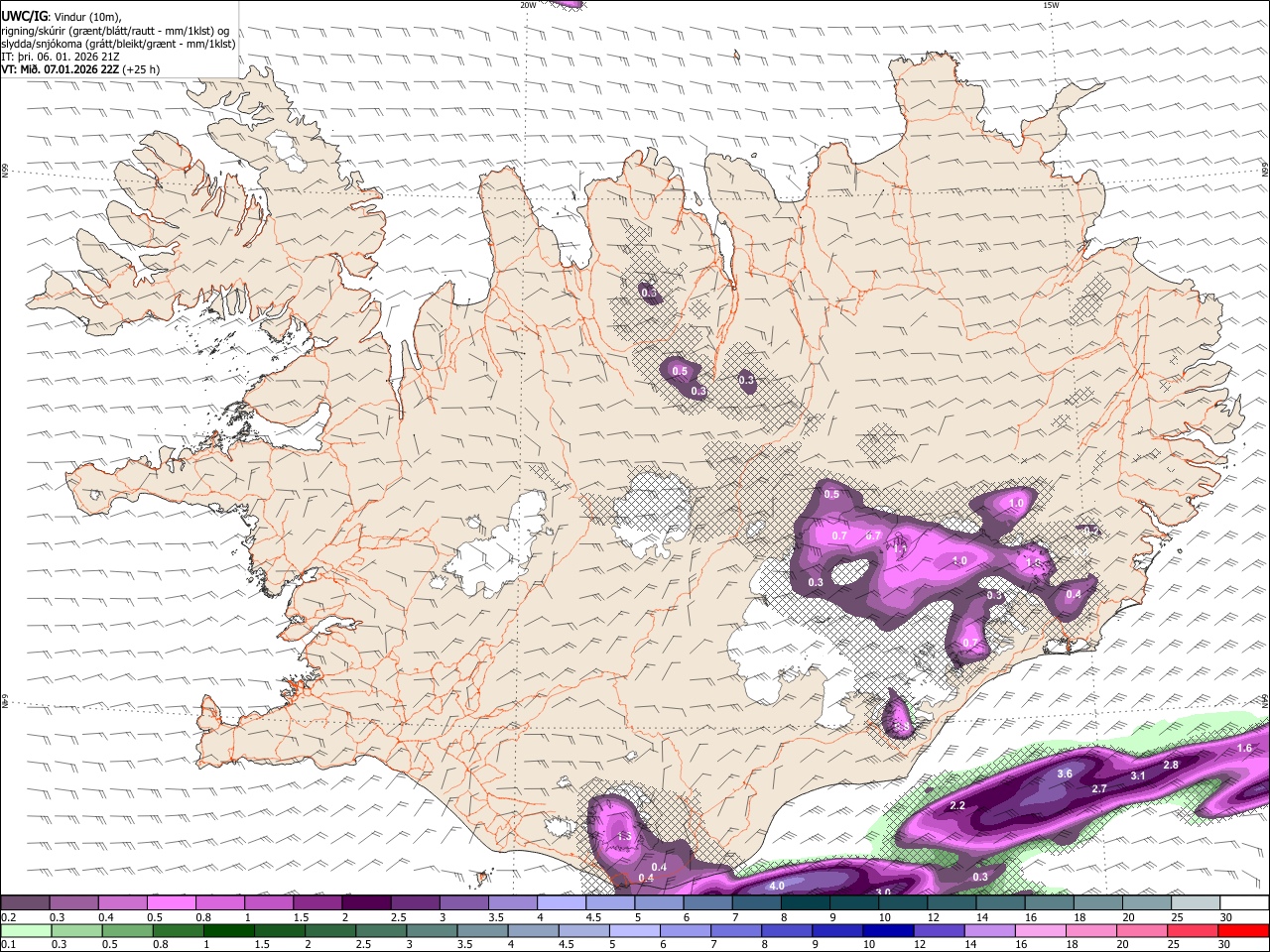Screen dimensions: 1270x952
Task: Click the 1.6 value at the map's right edge
Action: click(x=1245, y=749)
